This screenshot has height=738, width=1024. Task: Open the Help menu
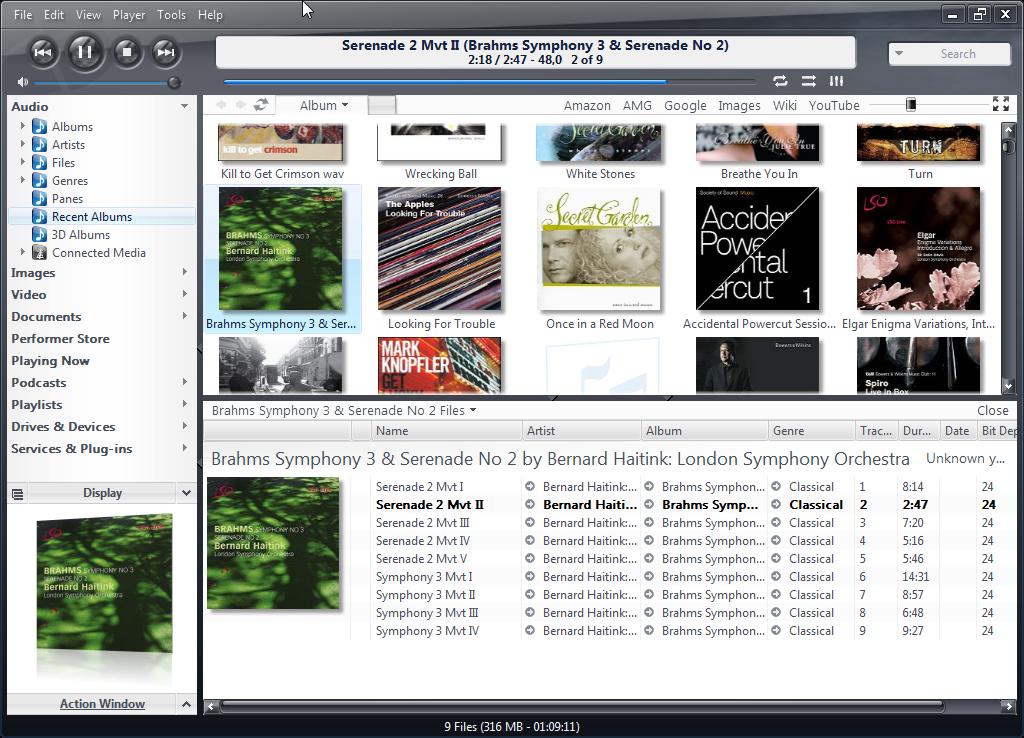pos(210,14)
